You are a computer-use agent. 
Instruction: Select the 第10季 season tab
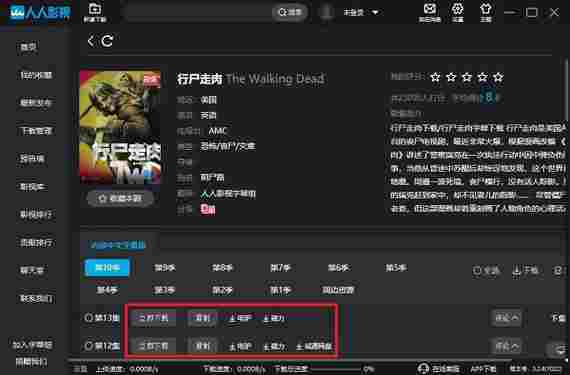(107, 268)
